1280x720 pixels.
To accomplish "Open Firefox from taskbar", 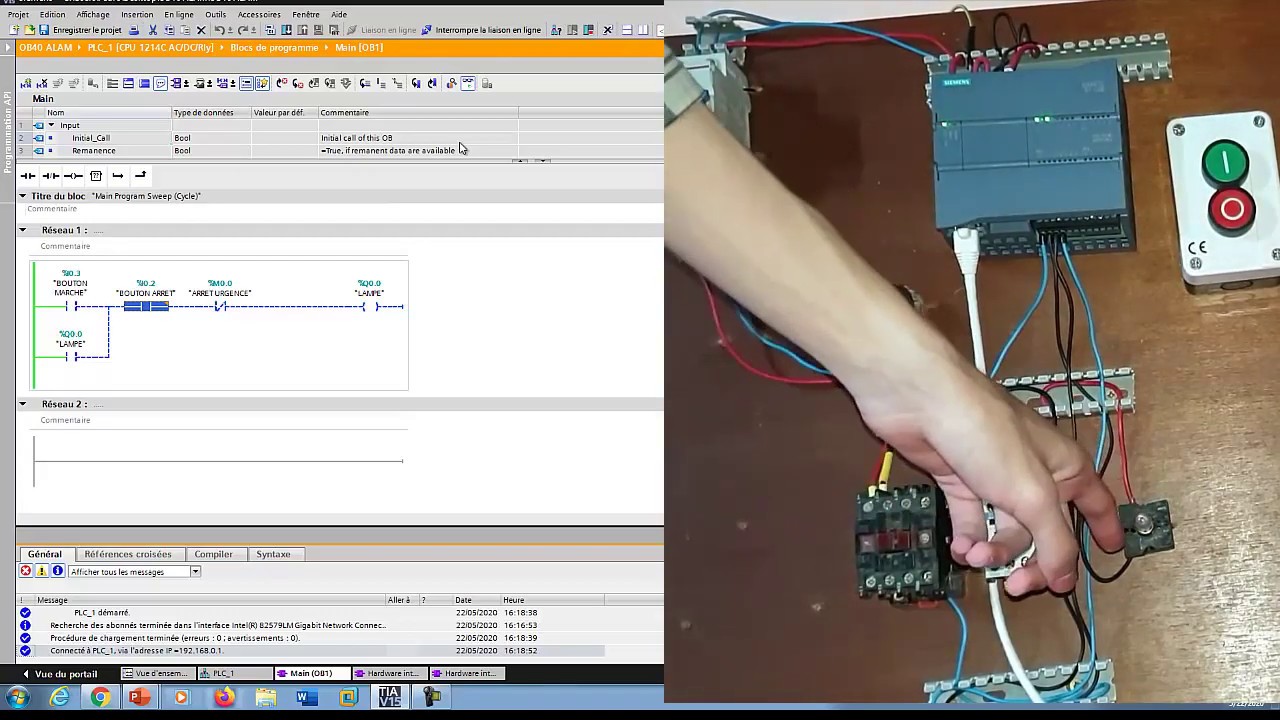I will point(224,697).
